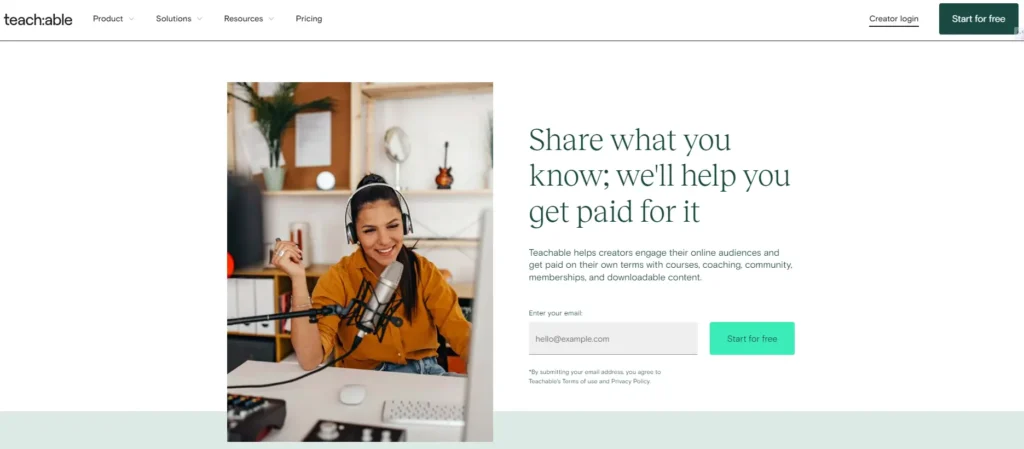Open the Resources menu
This screenshot has width=1024, height=449.
click(243, 19)
